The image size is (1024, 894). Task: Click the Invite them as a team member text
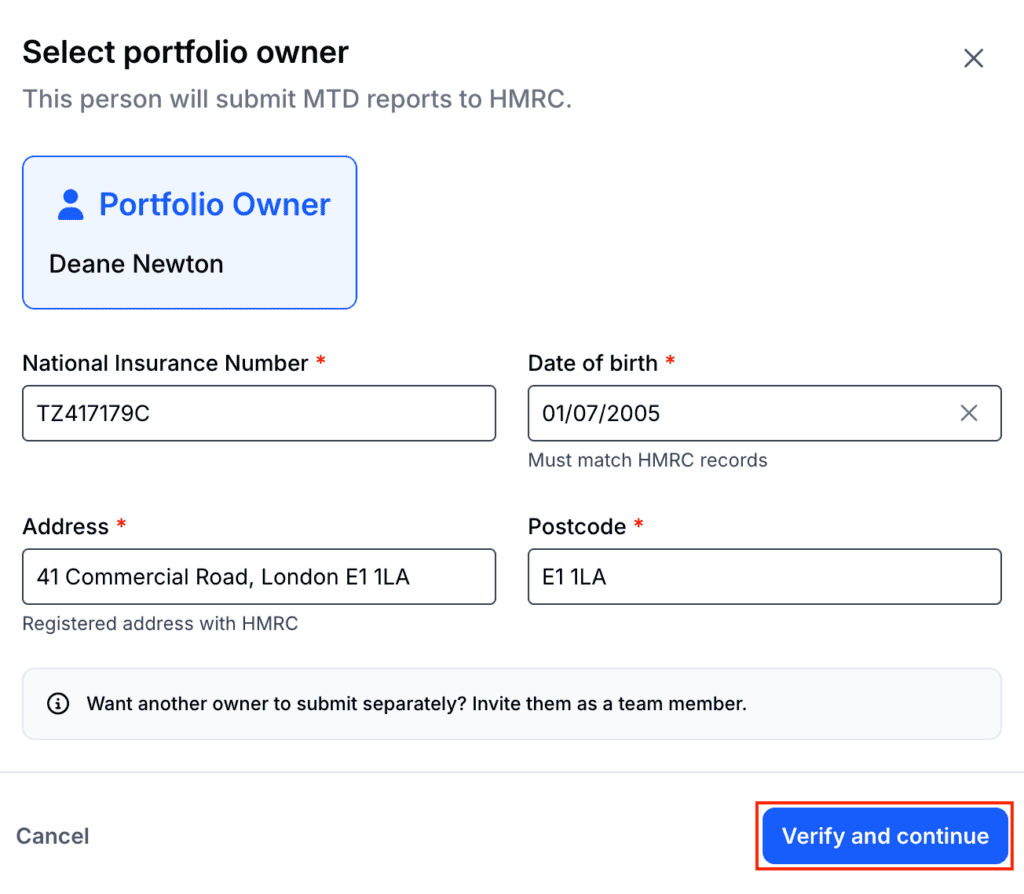pos(609,703)
